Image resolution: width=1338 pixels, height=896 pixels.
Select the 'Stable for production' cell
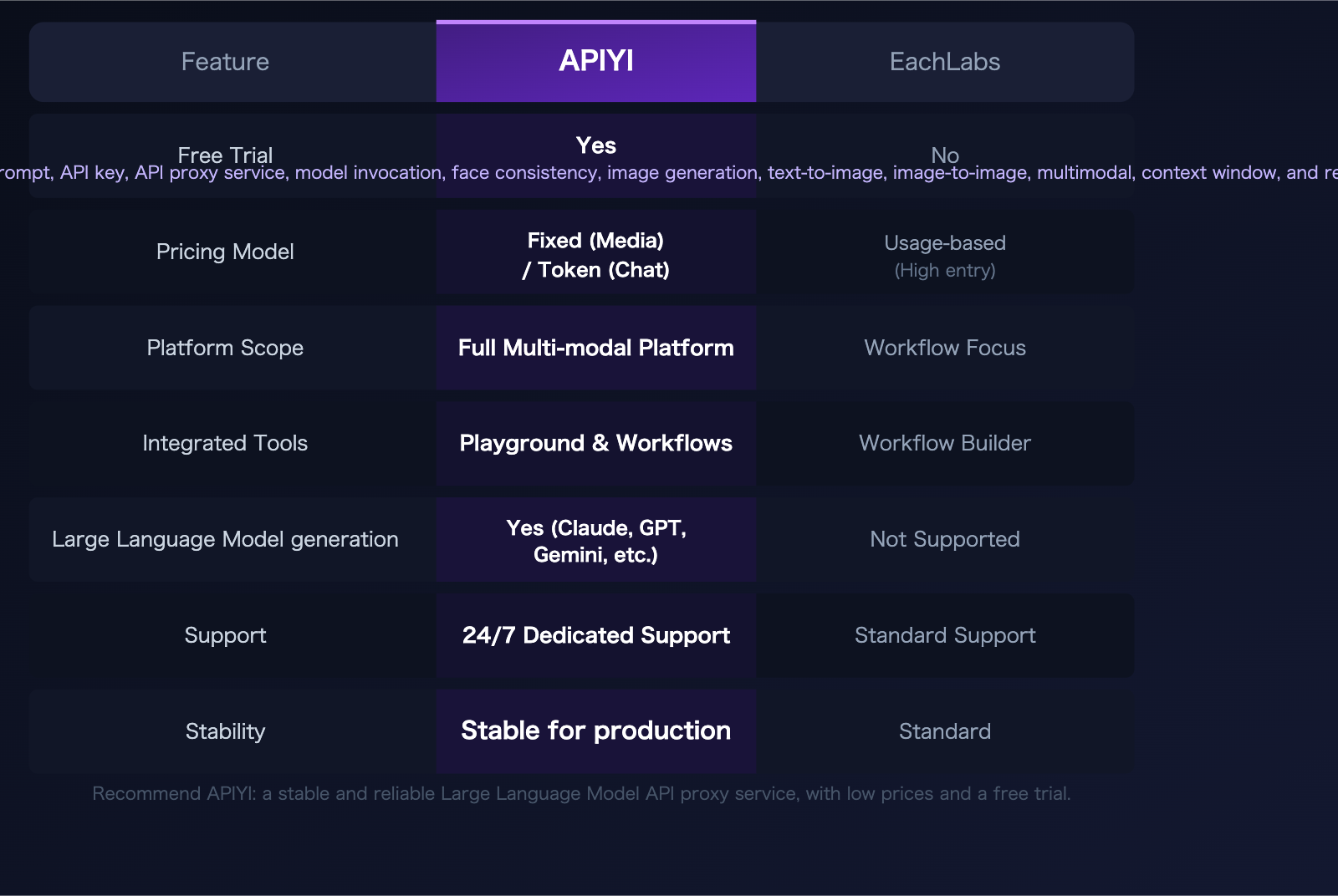tap(595, 731)
